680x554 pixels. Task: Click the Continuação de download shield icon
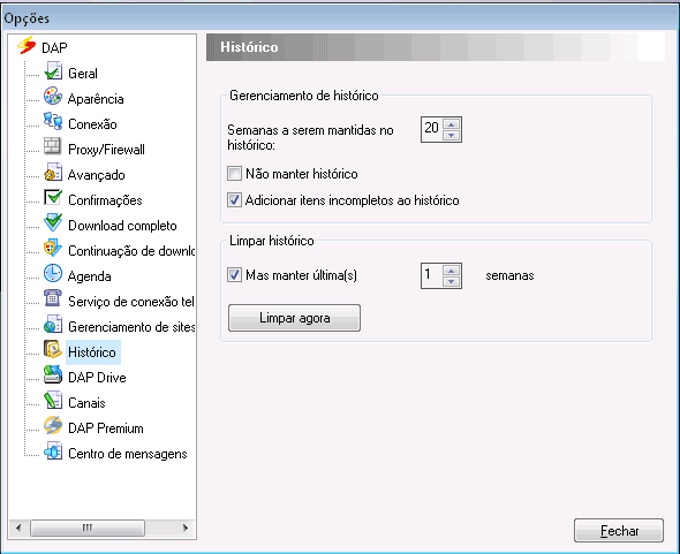(53, 248)
